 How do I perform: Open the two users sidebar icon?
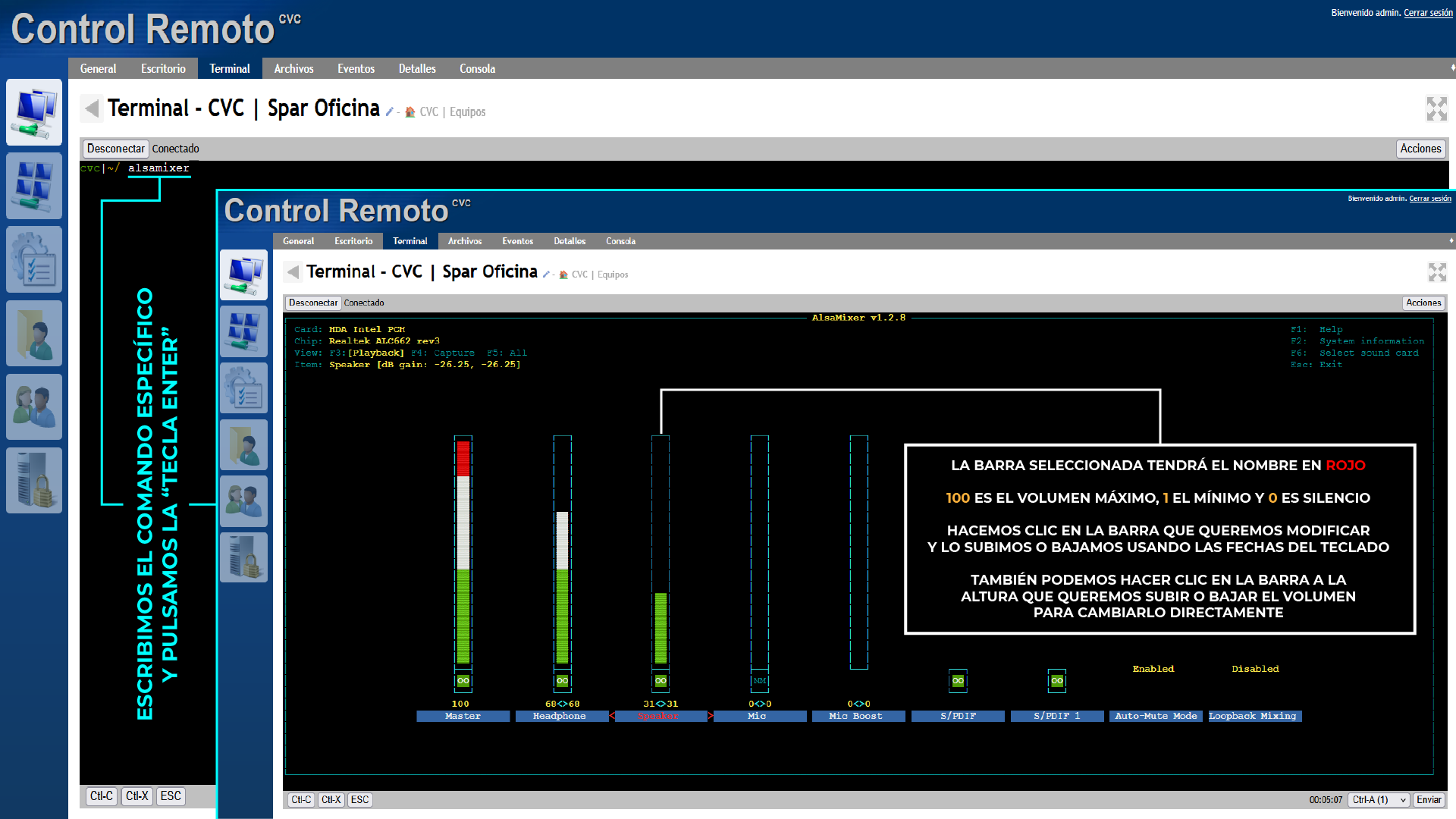[x=34, y=406]
